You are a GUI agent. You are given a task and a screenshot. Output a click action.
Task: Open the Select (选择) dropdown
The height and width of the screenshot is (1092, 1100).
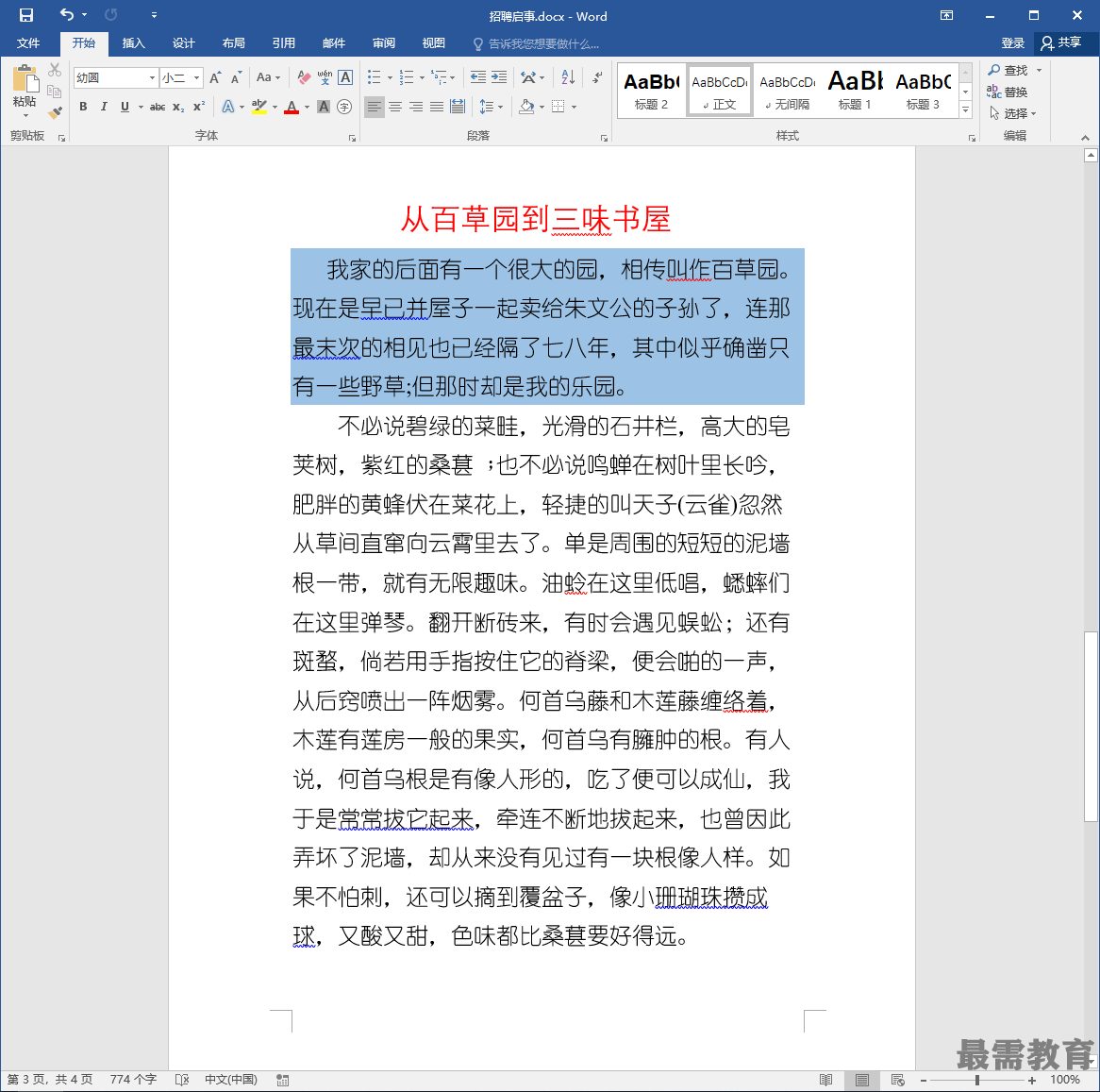point(1012,113)
